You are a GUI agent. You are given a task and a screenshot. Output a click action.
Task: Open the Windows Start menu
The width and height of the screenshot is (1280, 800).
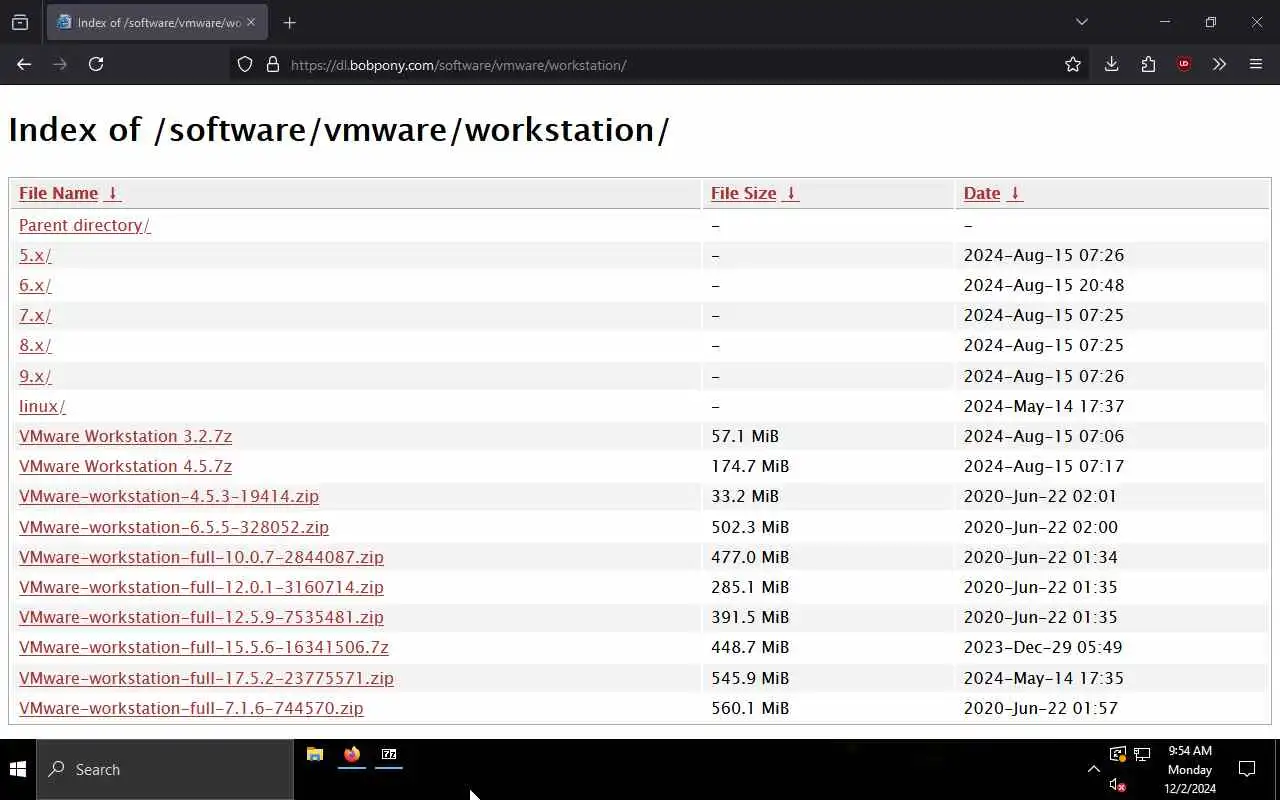point(18,769)
